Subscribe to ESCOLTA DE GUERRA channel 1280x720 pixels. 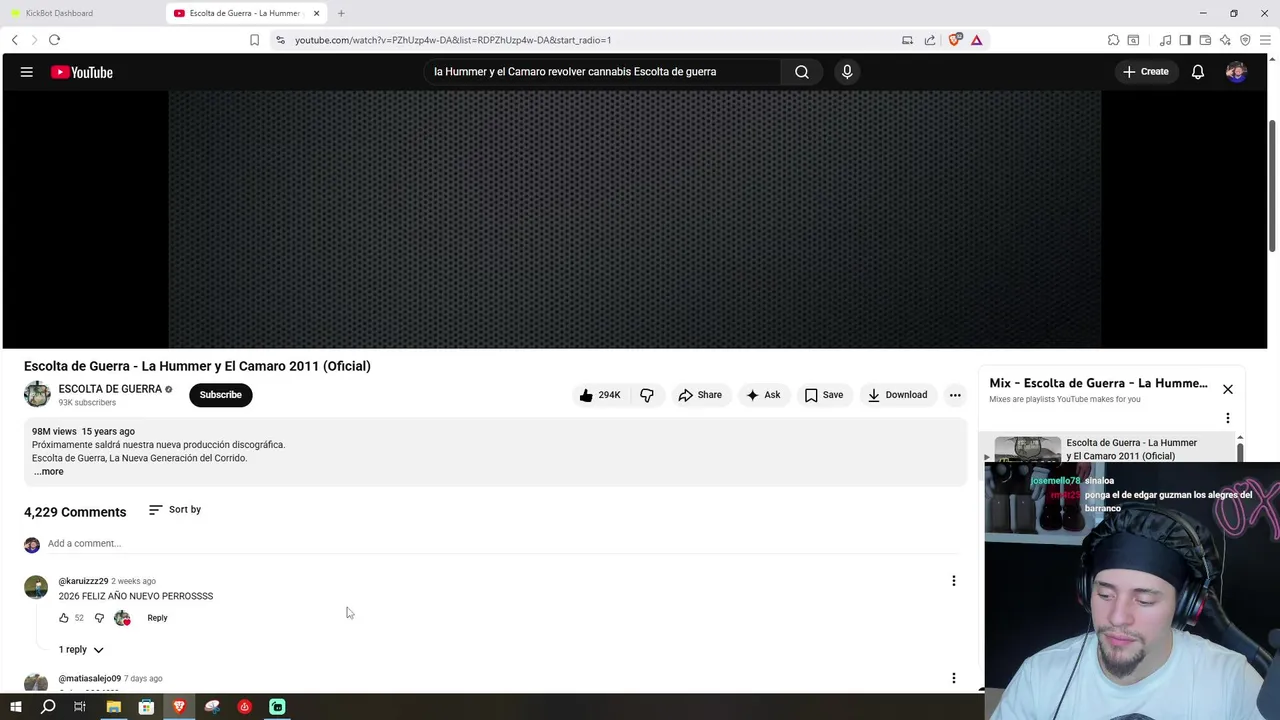click(x=221, y=395)
